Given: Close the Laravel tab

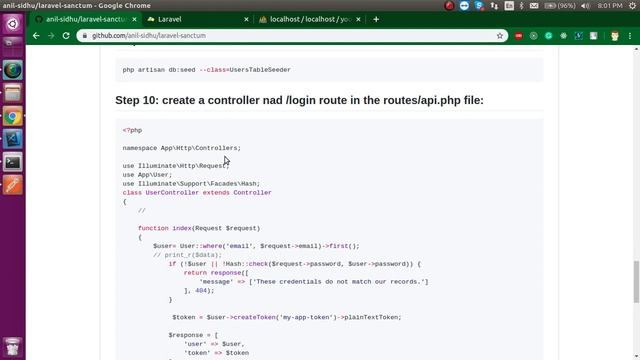Looking at the screenshot, I should pos(246,19).
